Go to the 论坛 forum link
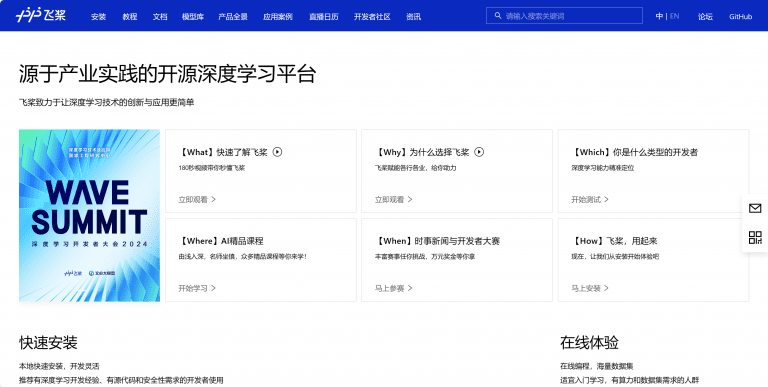The width and height of the screenshot is (768, 387). (x=705, y=17)
